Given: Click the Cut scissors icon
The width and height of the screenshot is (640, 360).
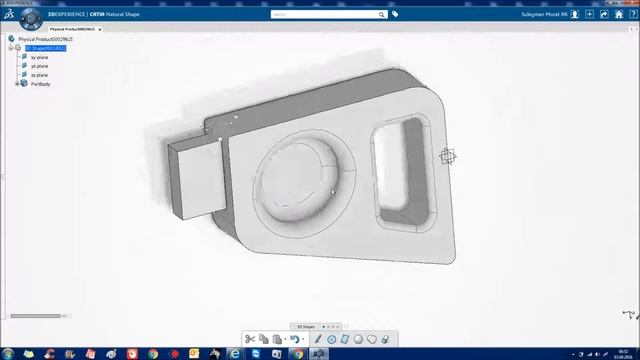Looking at the screenshot, I should tap(250, 339).
